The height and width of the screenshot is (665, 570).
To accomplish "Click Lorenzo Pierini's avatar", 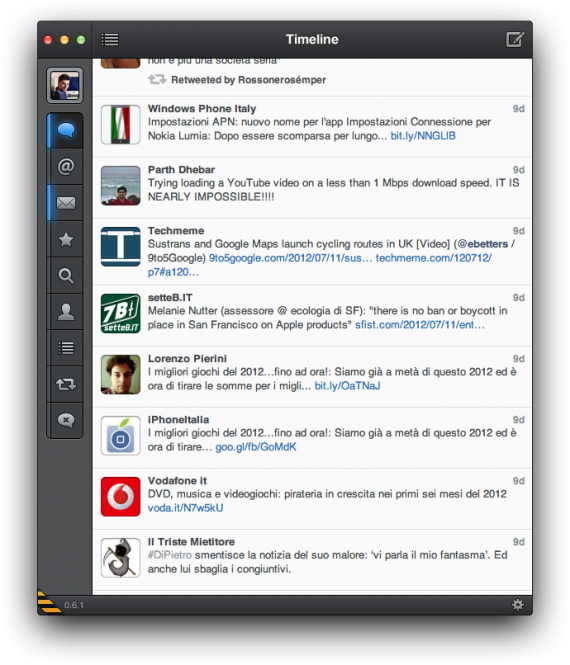I will pyautogui.click(x=120, y=374).
